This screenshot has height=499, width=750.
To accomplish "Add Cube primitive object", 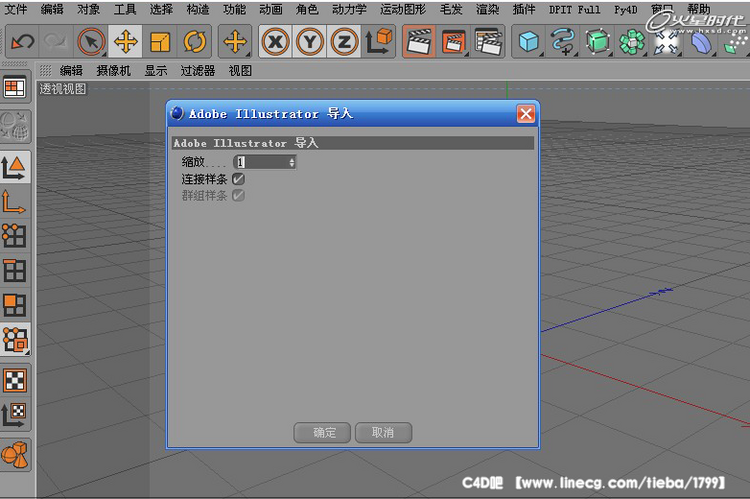I will tap(529, 42).
